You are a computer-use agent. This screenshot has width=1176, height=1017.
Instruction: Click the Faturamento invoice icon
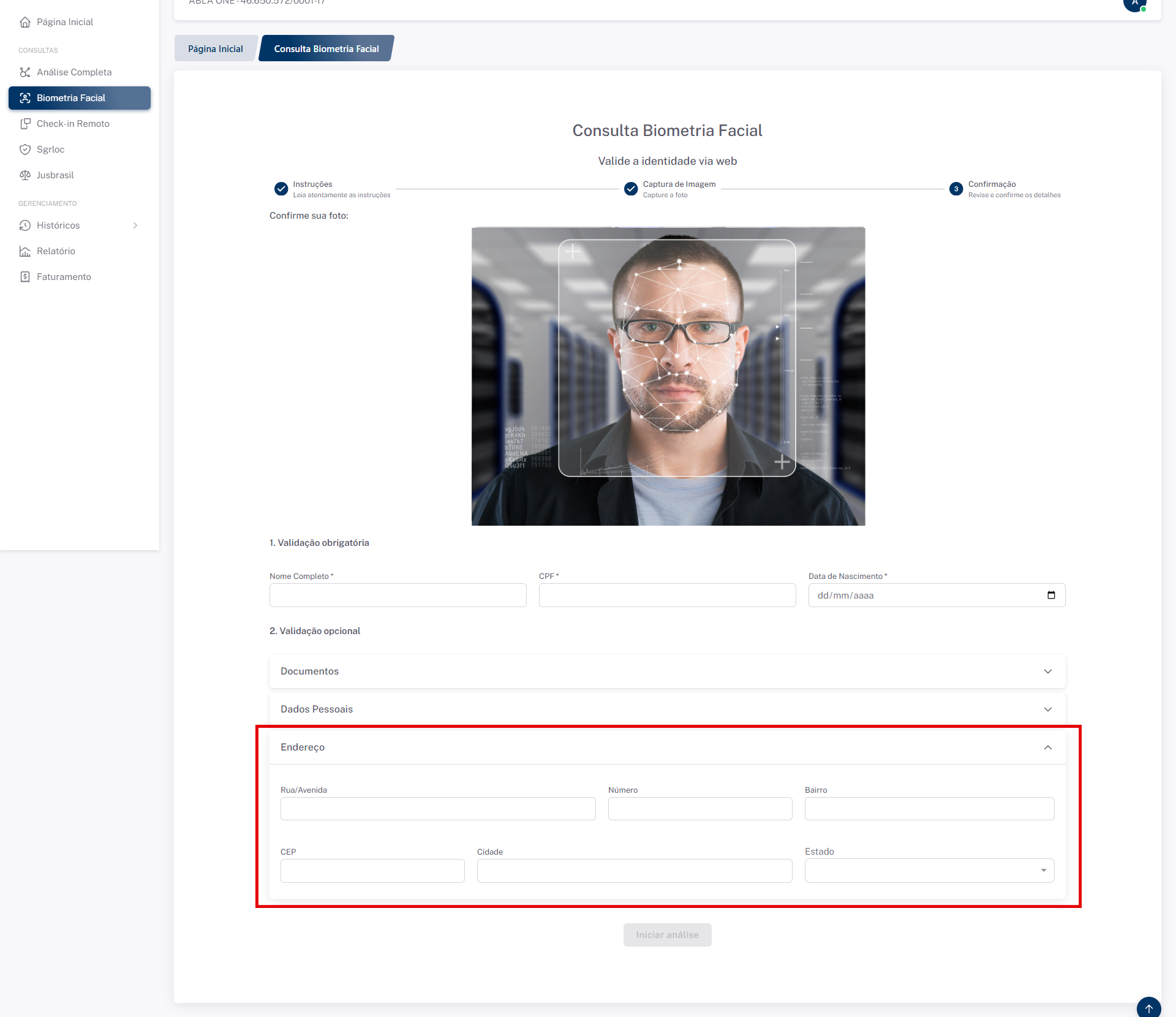(x=25, y=277)
